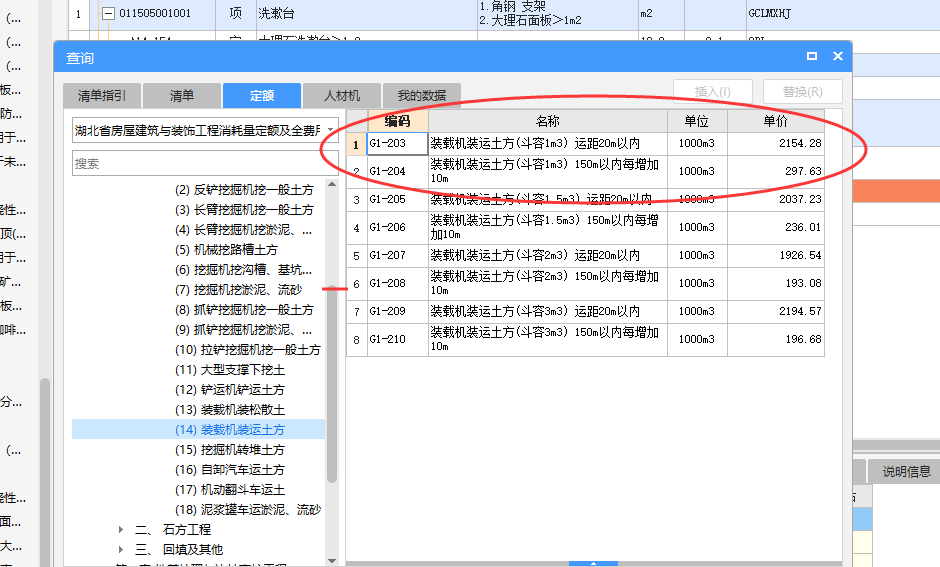Select the G1-207 code cell
940x567 pixels.
(x=397, y=255)
